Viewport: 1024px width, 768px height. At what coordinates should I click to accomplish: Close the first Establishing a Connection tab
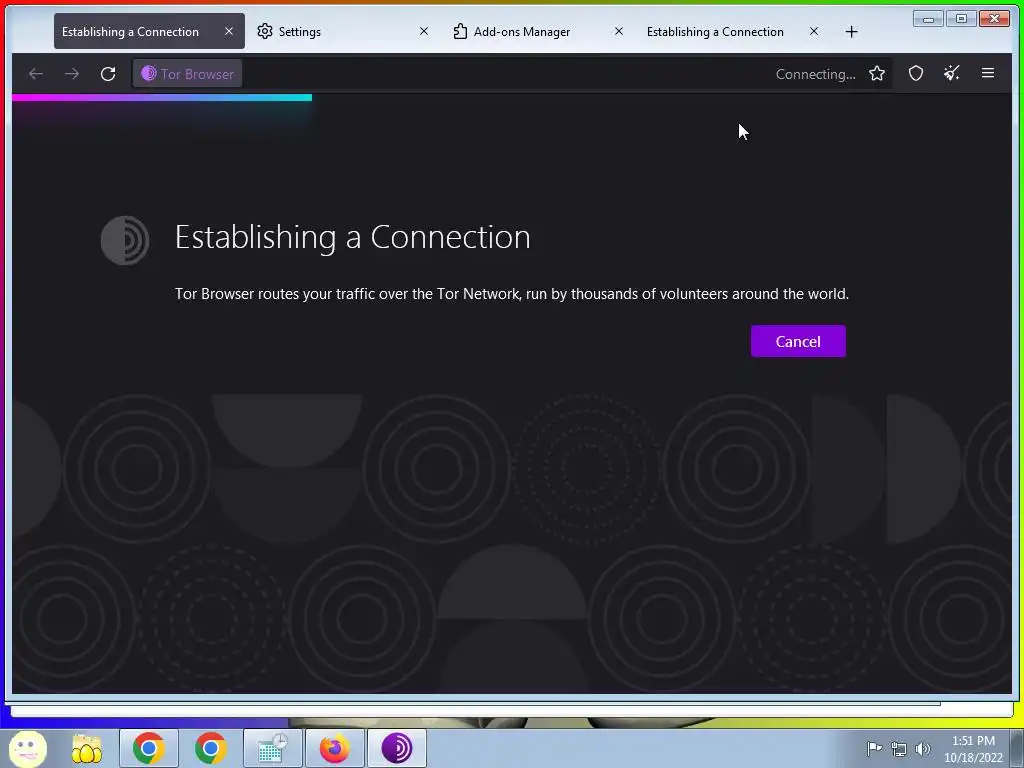click(229, 31)
